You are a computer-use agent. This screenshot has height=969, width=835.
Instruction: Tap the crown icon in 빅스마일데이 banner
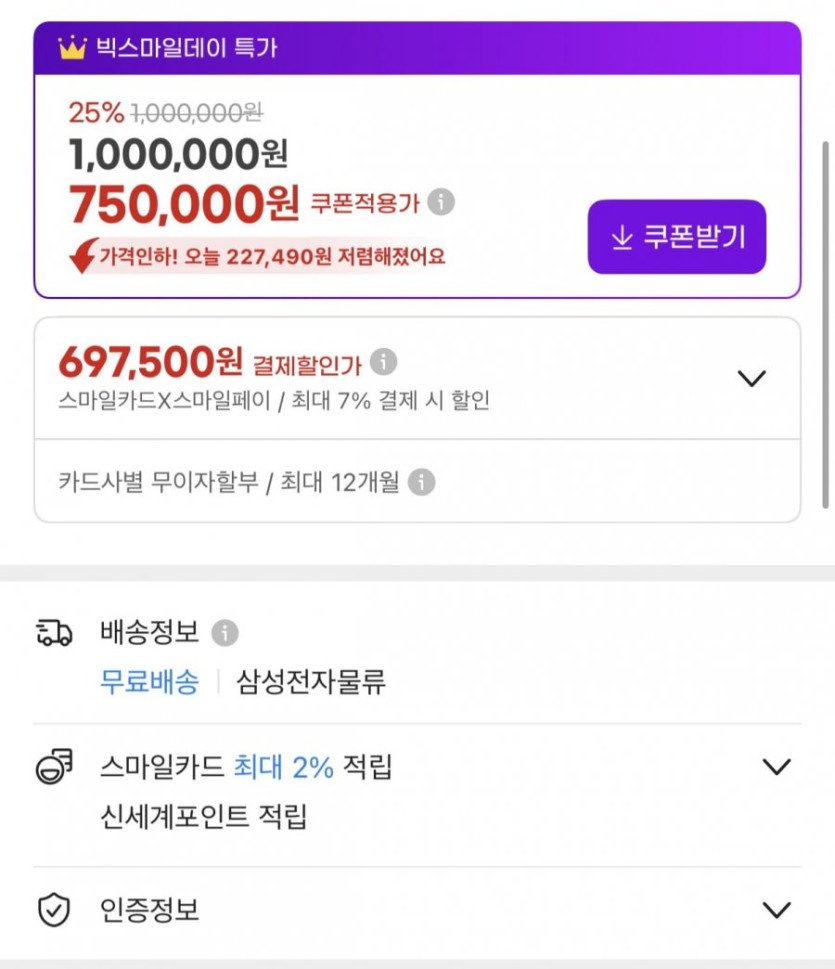(x=72, y=47)
